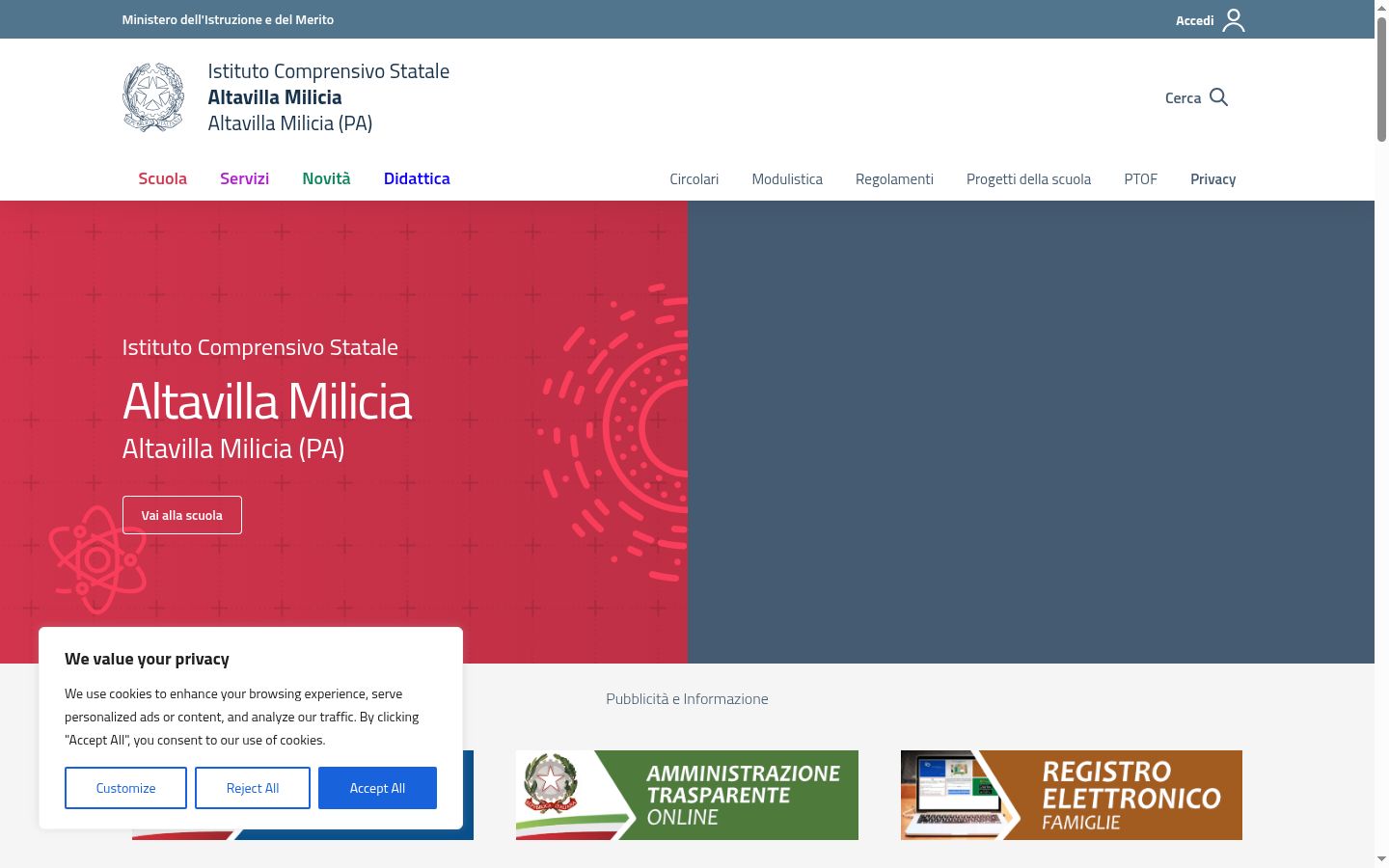Open the Novità menu
The image size is (1389, 868).
click(x=326, y=178)
